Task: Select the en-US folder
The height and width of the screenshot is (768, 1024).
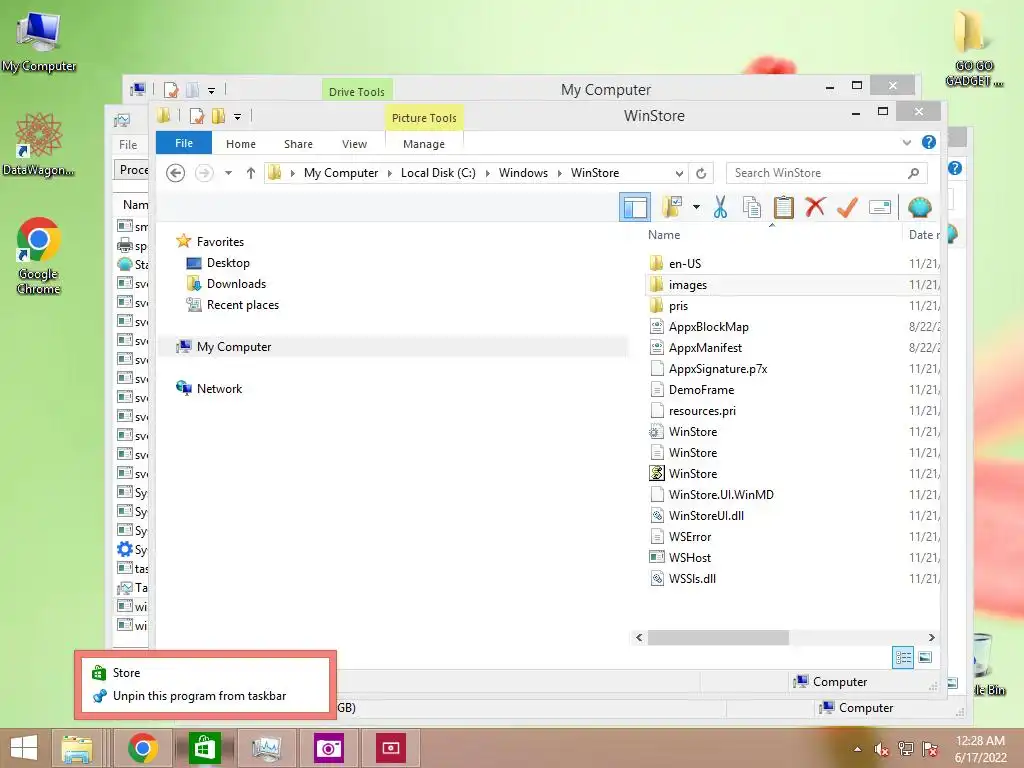Action: click(684, 264)
